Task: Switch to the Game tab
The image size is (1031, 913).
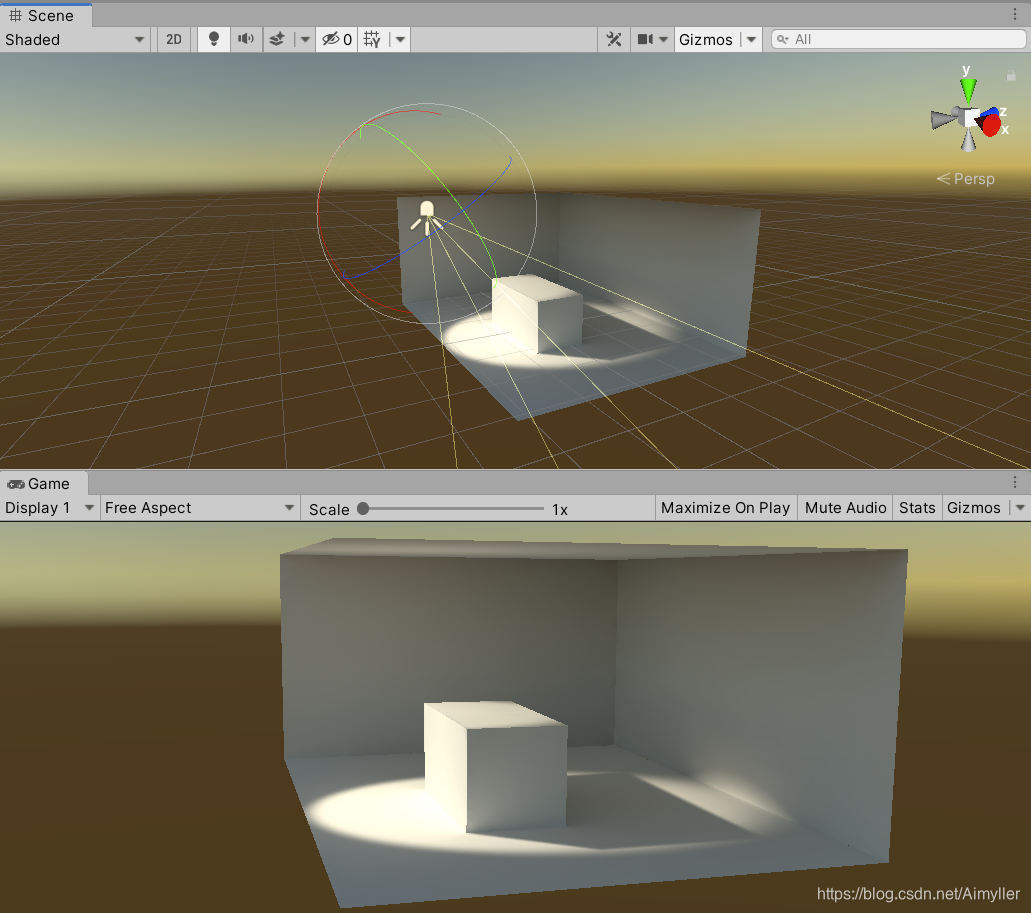Action: 44,483
